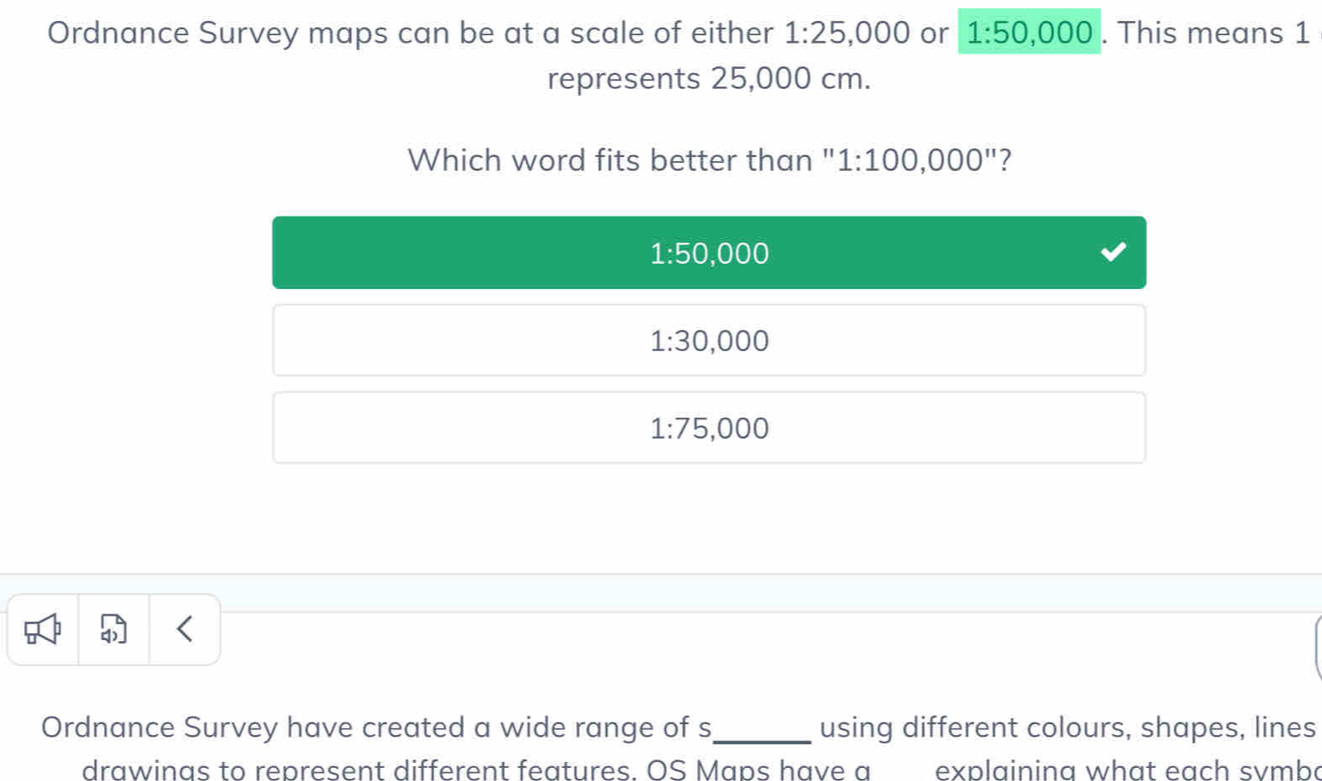Click the green checkmark on 1:50,000
Viewport: 1322px width, 781px height.
(1112, 253)
